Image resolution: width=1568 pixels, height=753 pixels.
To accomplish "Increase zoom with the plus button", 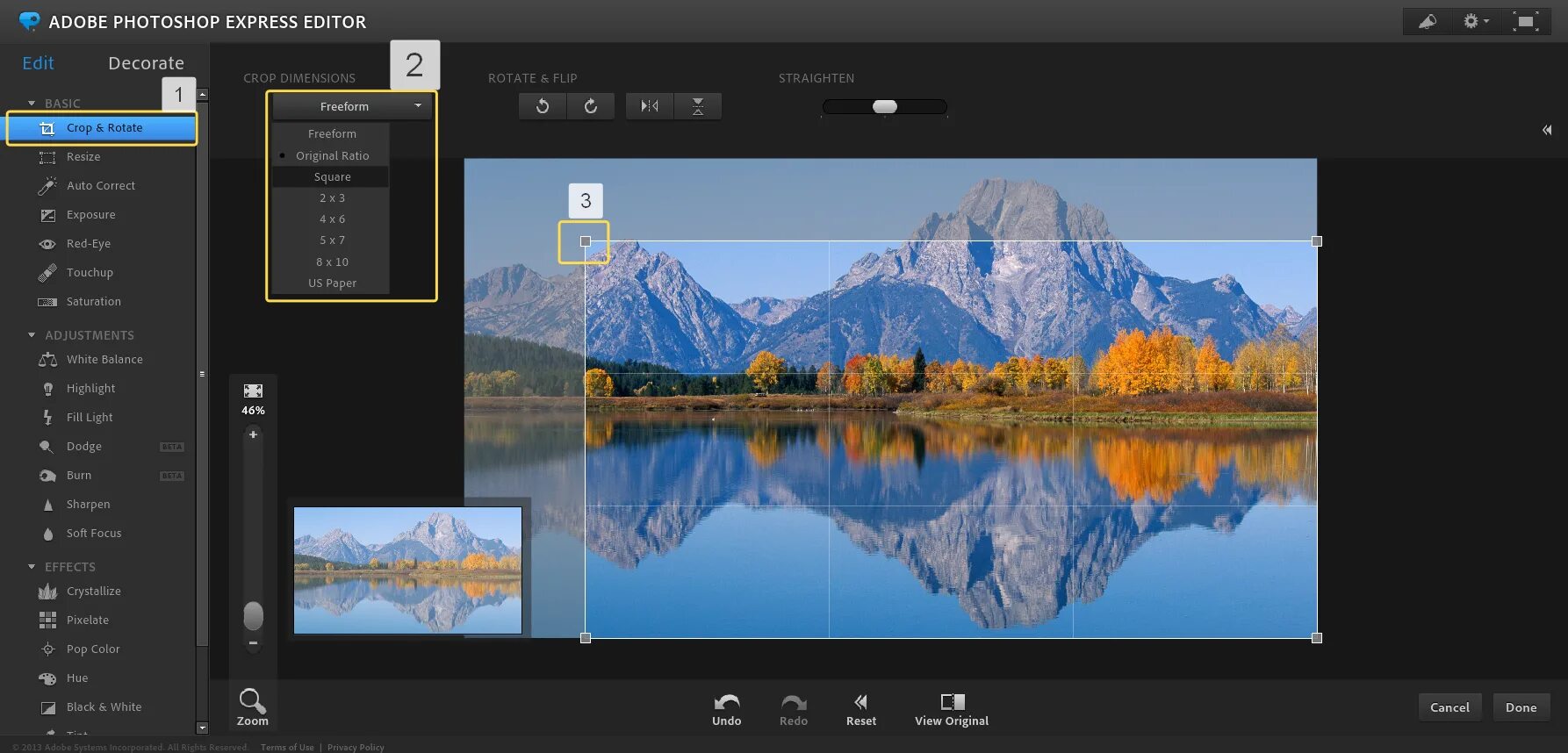I will tap(253, 434).
